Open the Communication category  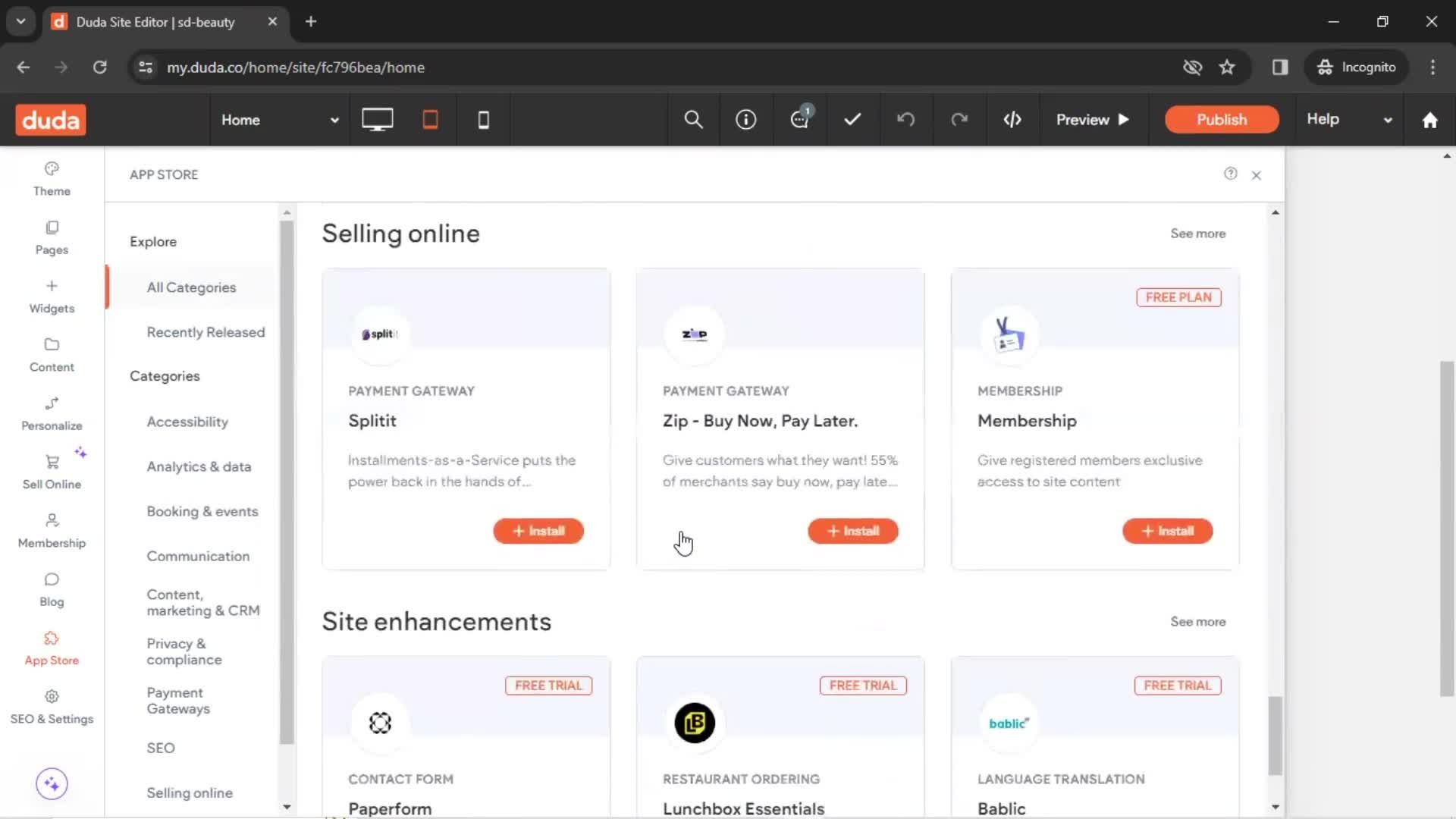[x=198, y=556]
